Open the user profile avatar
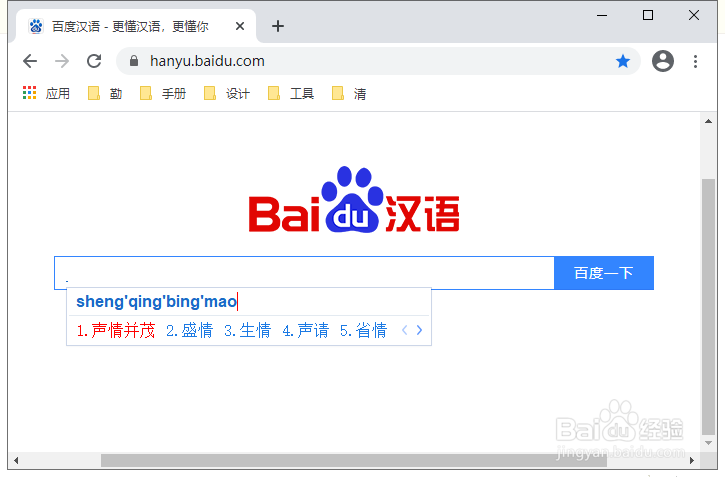 coord(663,61)
